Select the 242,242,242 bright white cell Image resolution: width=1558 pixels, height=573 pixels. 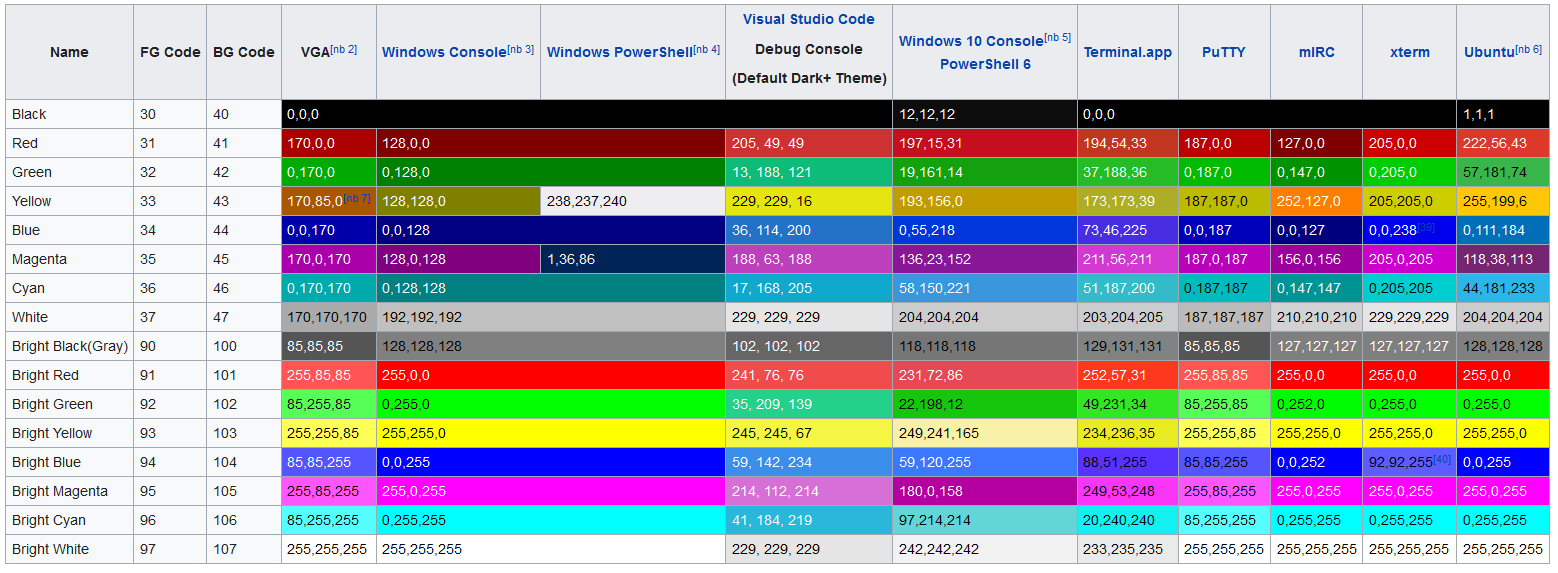coord(985,549)
